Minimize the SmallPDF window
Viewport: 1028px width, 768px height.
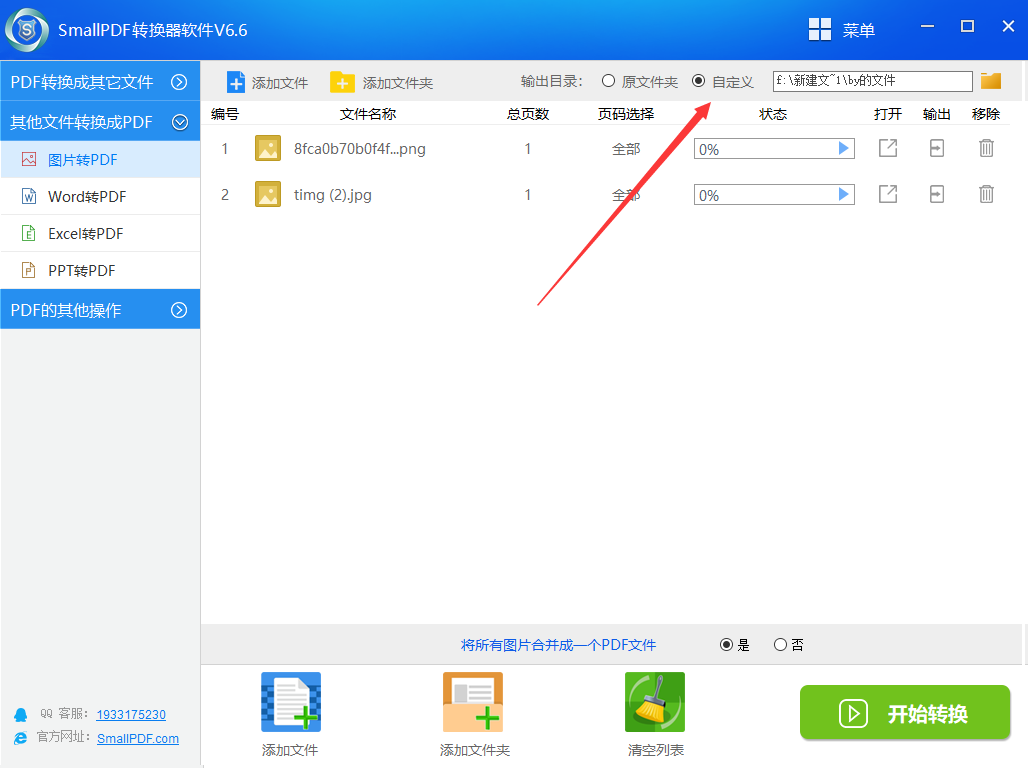coord(927,26)
